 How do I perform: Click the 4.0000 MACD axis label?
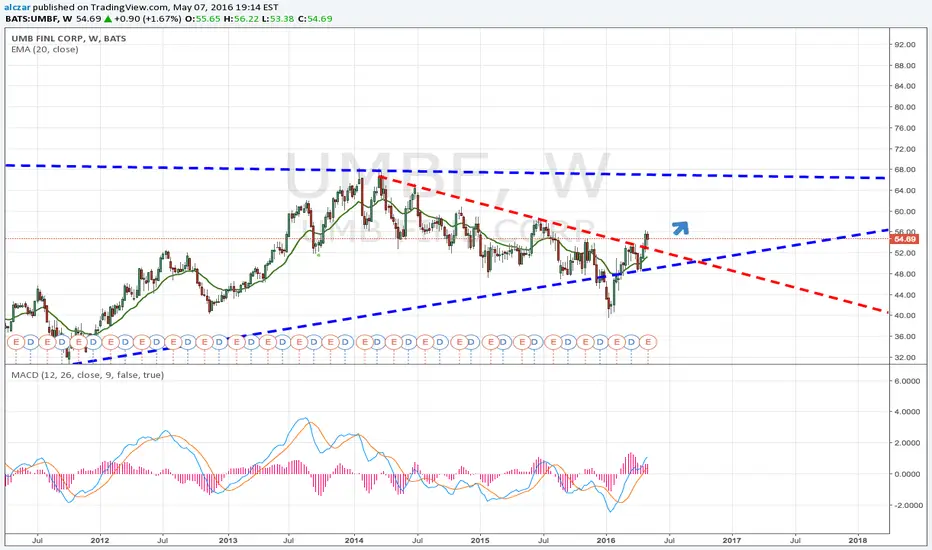point(907,412)
